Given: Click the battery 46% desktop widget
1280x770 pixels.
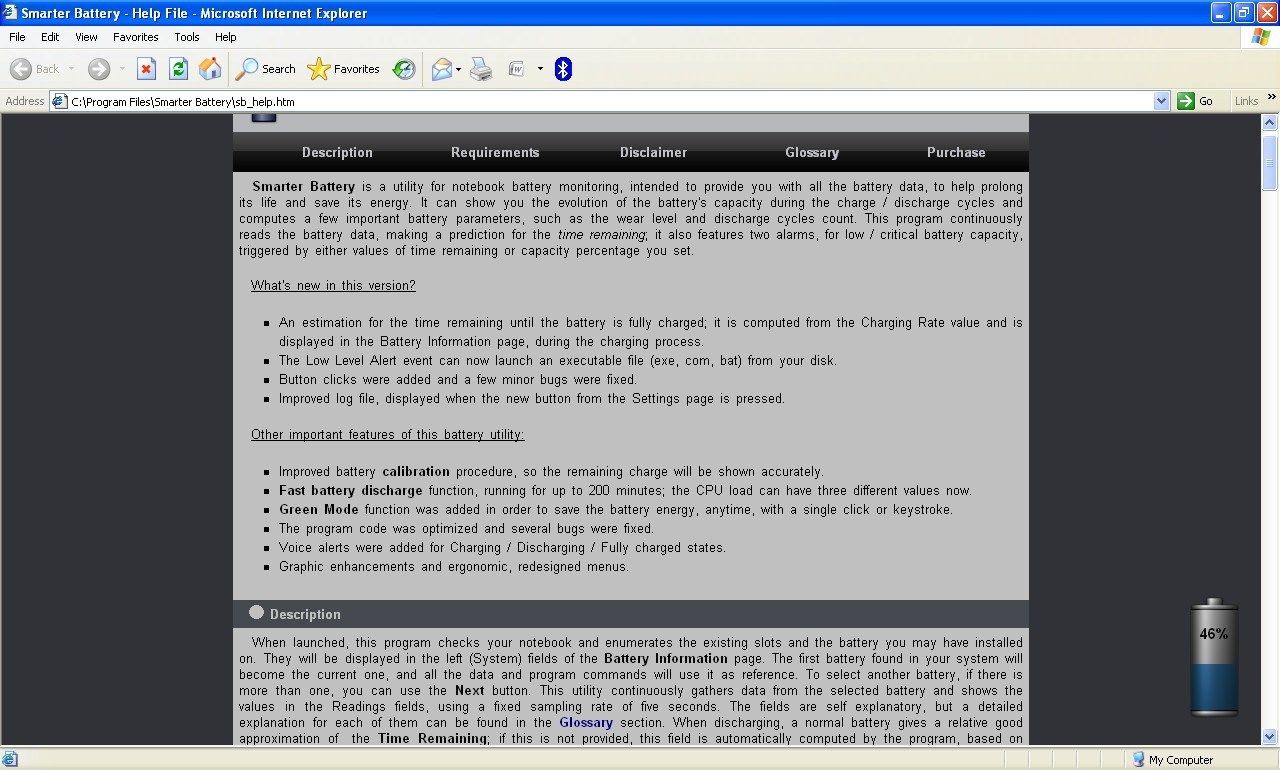Looking at the screenshot, I should (1213, 658).
